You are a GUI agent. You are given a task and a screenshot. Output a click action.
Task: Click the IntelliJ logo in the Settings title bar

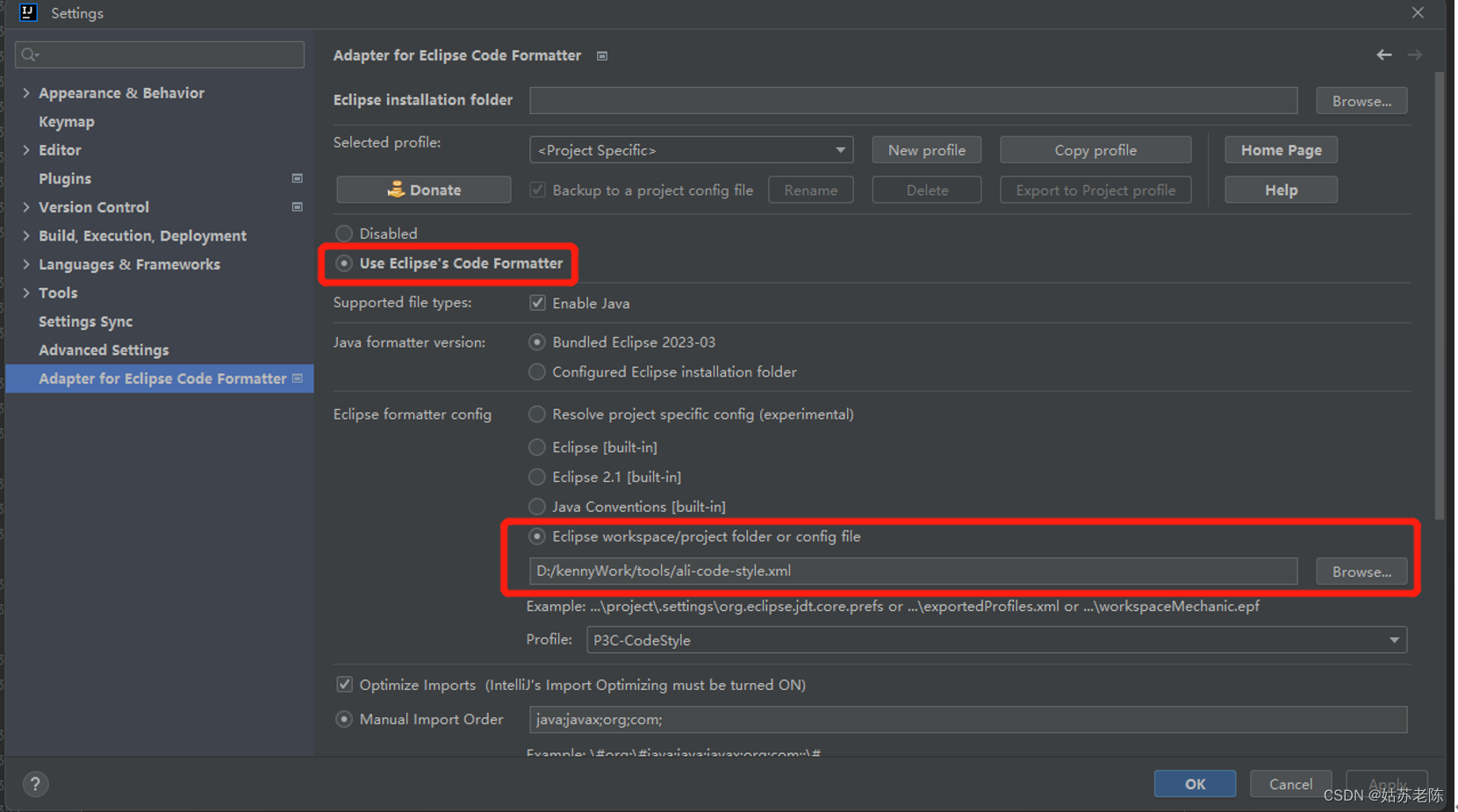coord(28,12)
